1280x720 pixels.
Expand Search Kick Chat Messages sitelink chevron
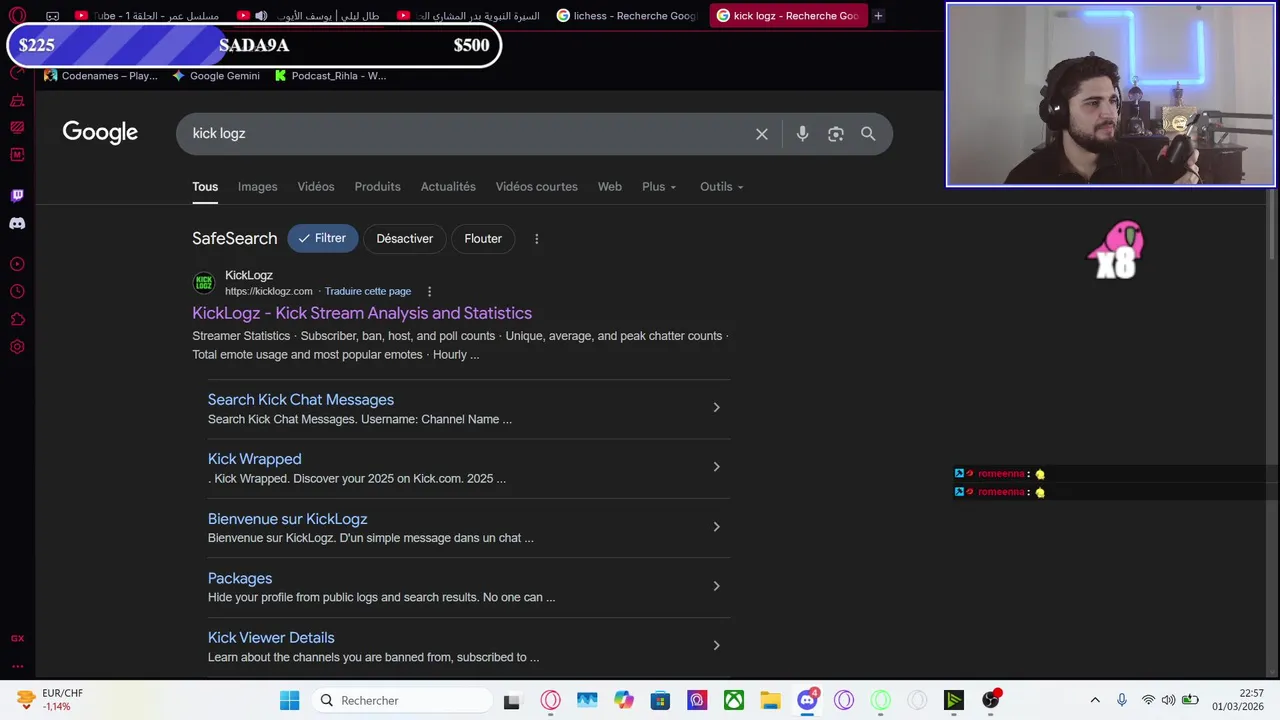point(716,407)
